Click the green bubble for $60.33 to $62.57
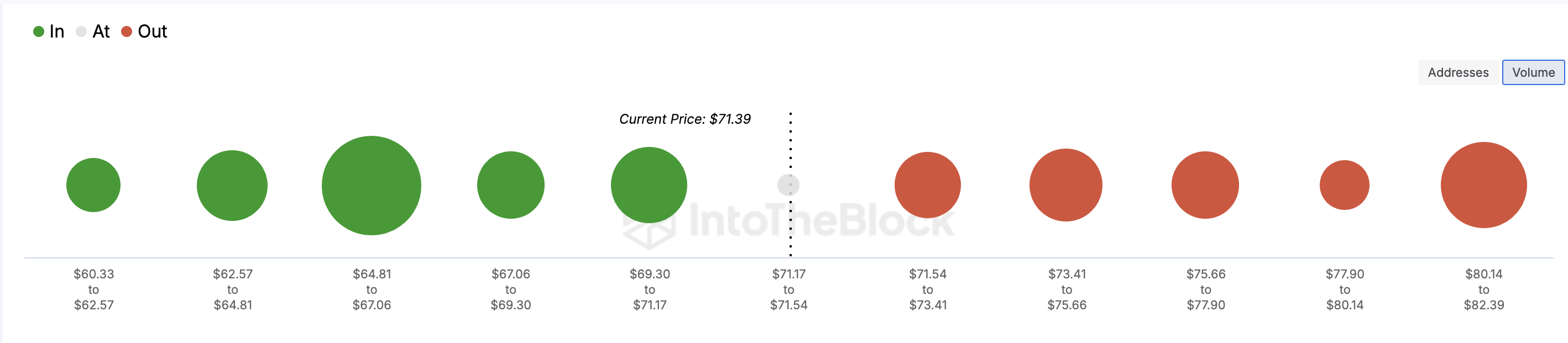Image resolution: width=1568 pixels, height=343 pixels. click(93, 185)
